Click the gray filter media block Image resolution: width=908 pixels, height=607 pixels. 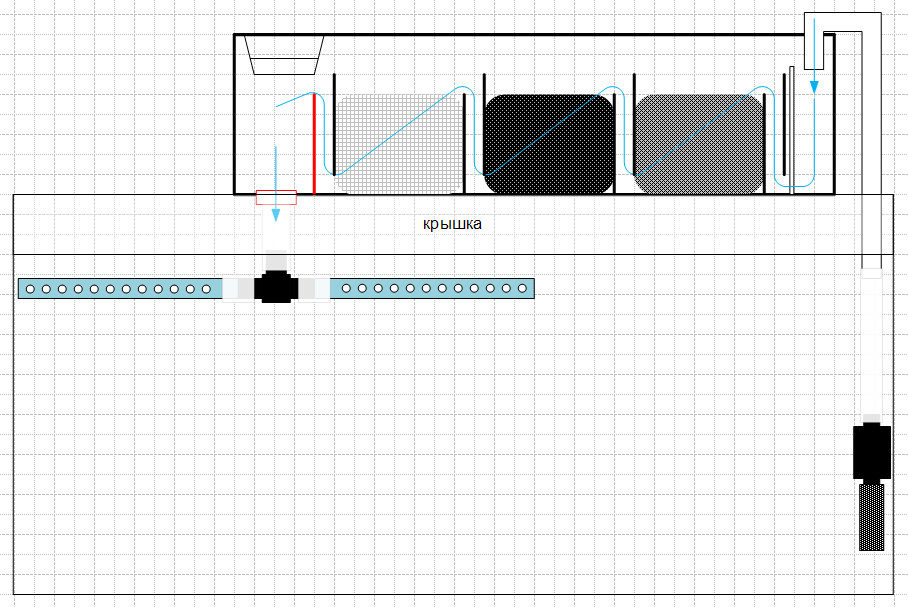coord(698,145)
